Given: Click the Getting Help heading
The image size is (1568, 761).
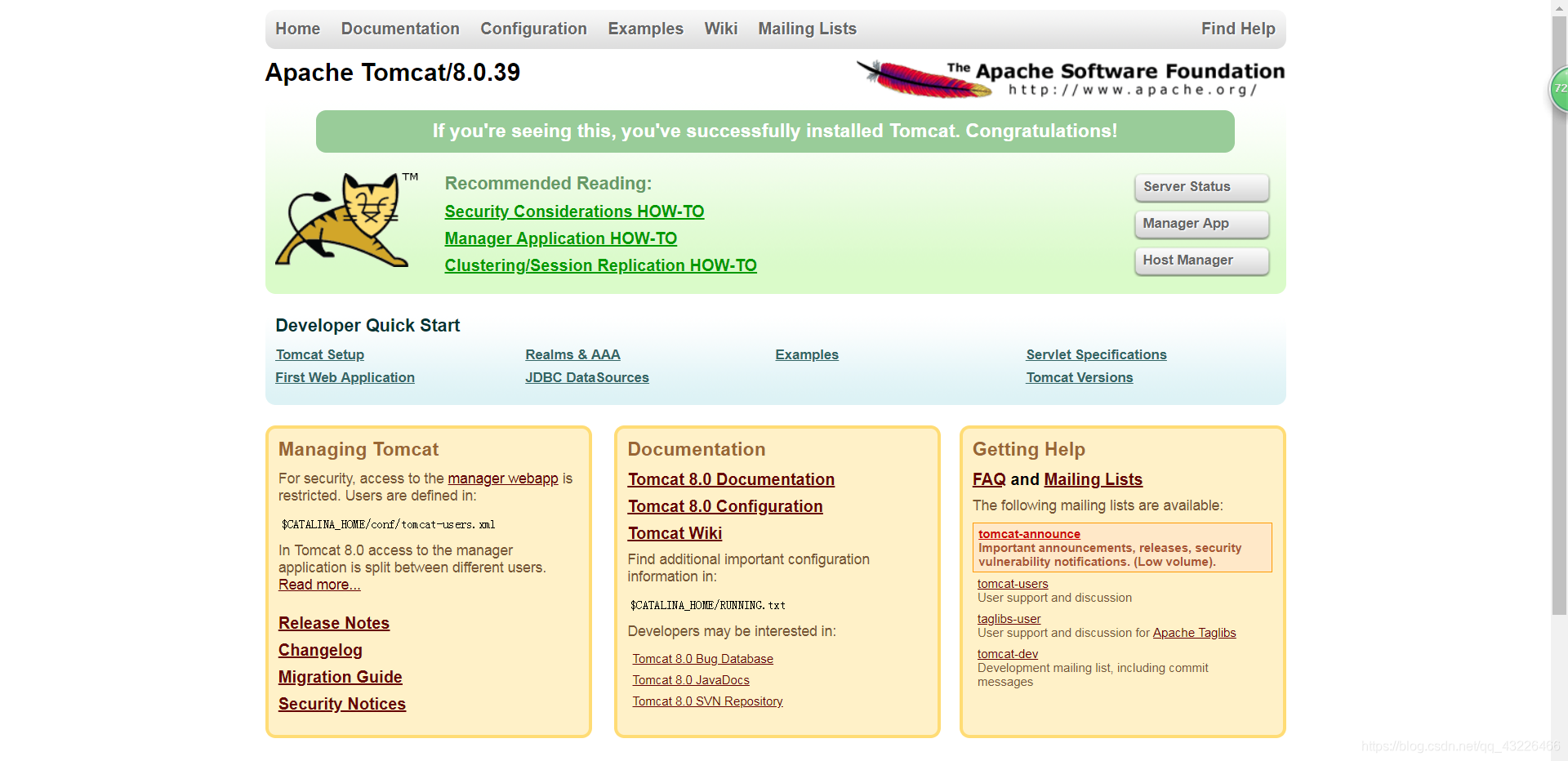Looking at the screenshot, I should tap(1028, 449).
